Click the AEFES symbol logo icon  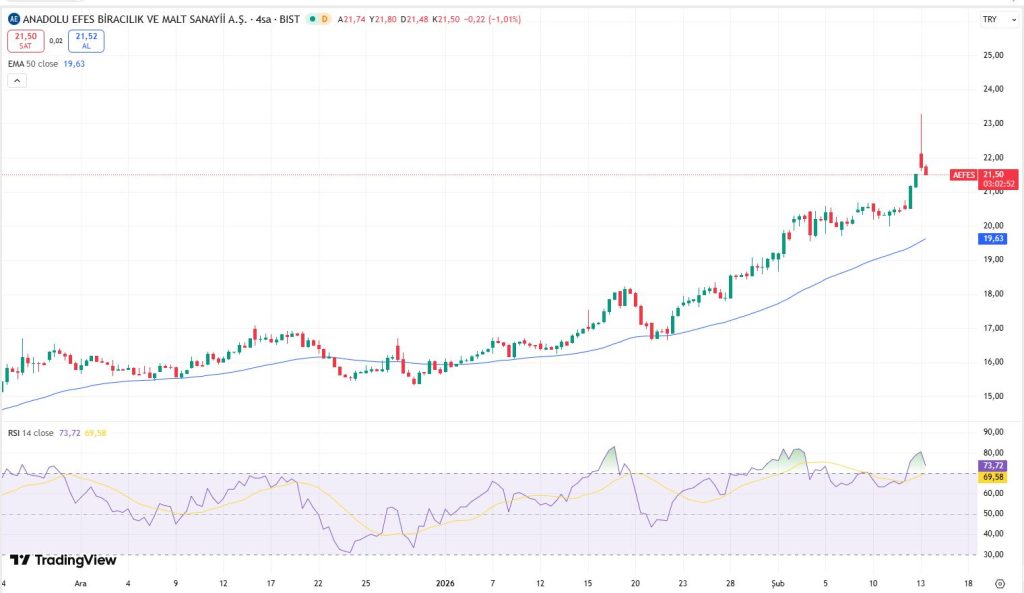13,19
